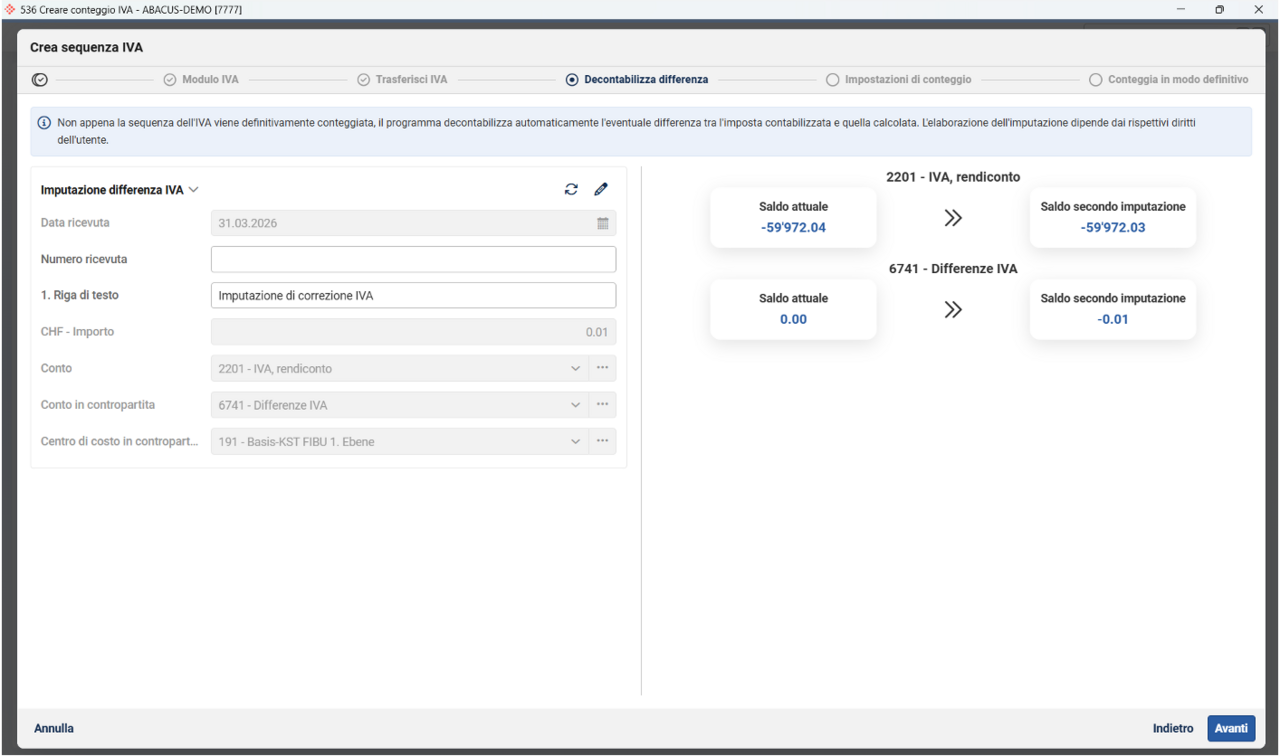Viewport: 1280px width, 756px height.
Task: Select the Decontabilizza differenza step radio
Action: (x=572, y=80)
